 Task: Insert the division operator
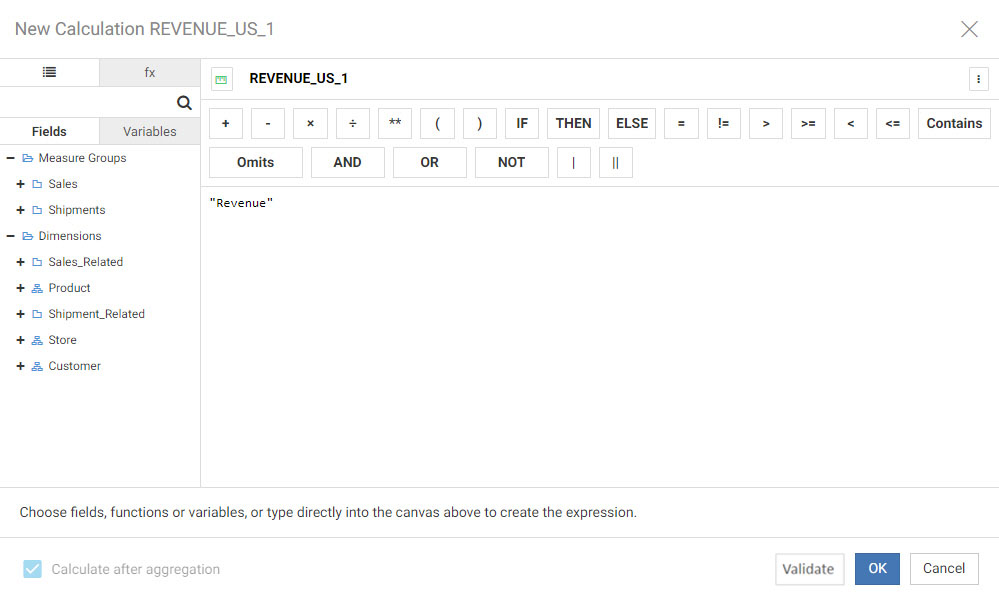tap(352, 123)
